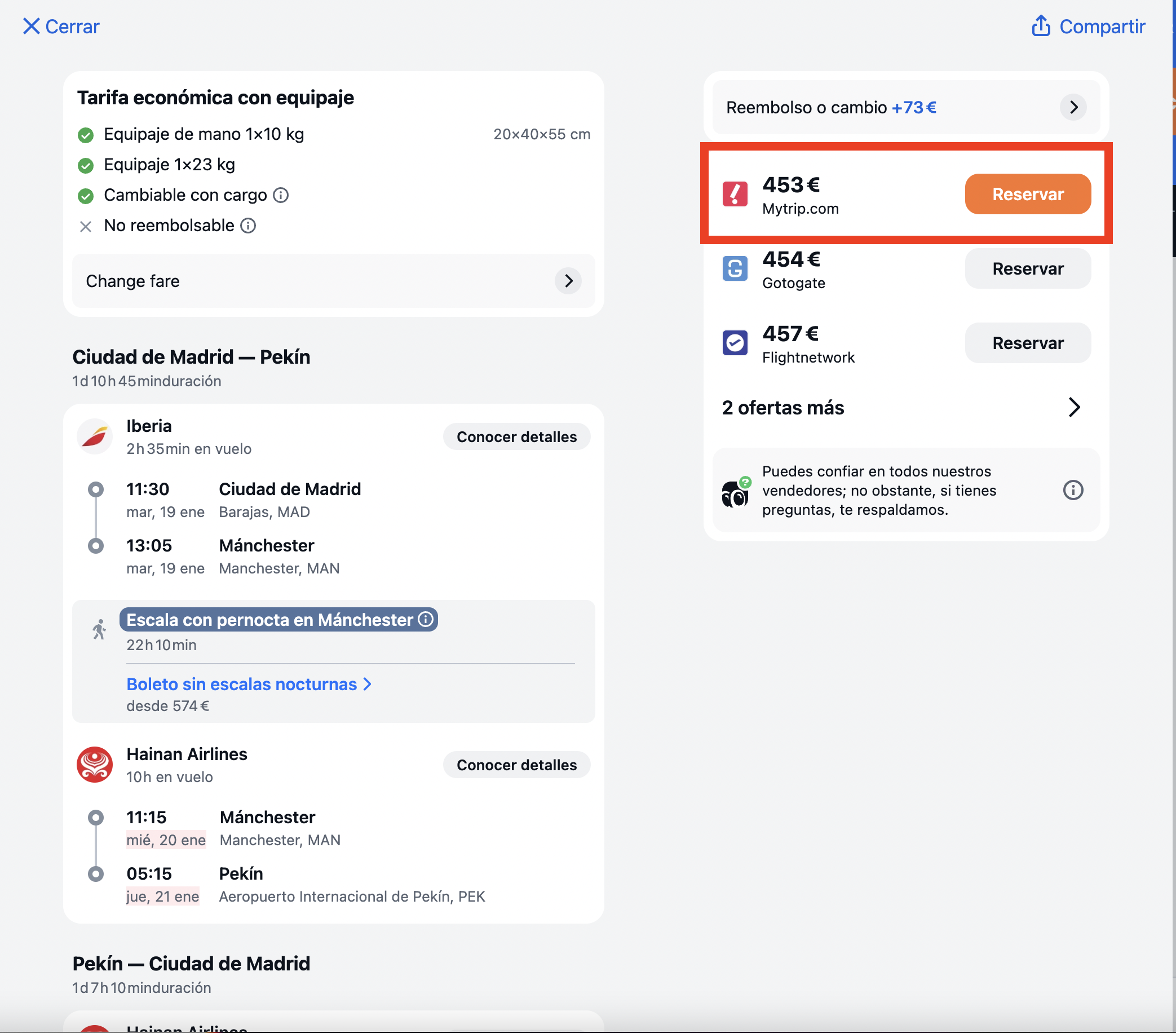Open Boleto sin escalas nocturnas link
Screen dimensions: 1176x1033
249,683
